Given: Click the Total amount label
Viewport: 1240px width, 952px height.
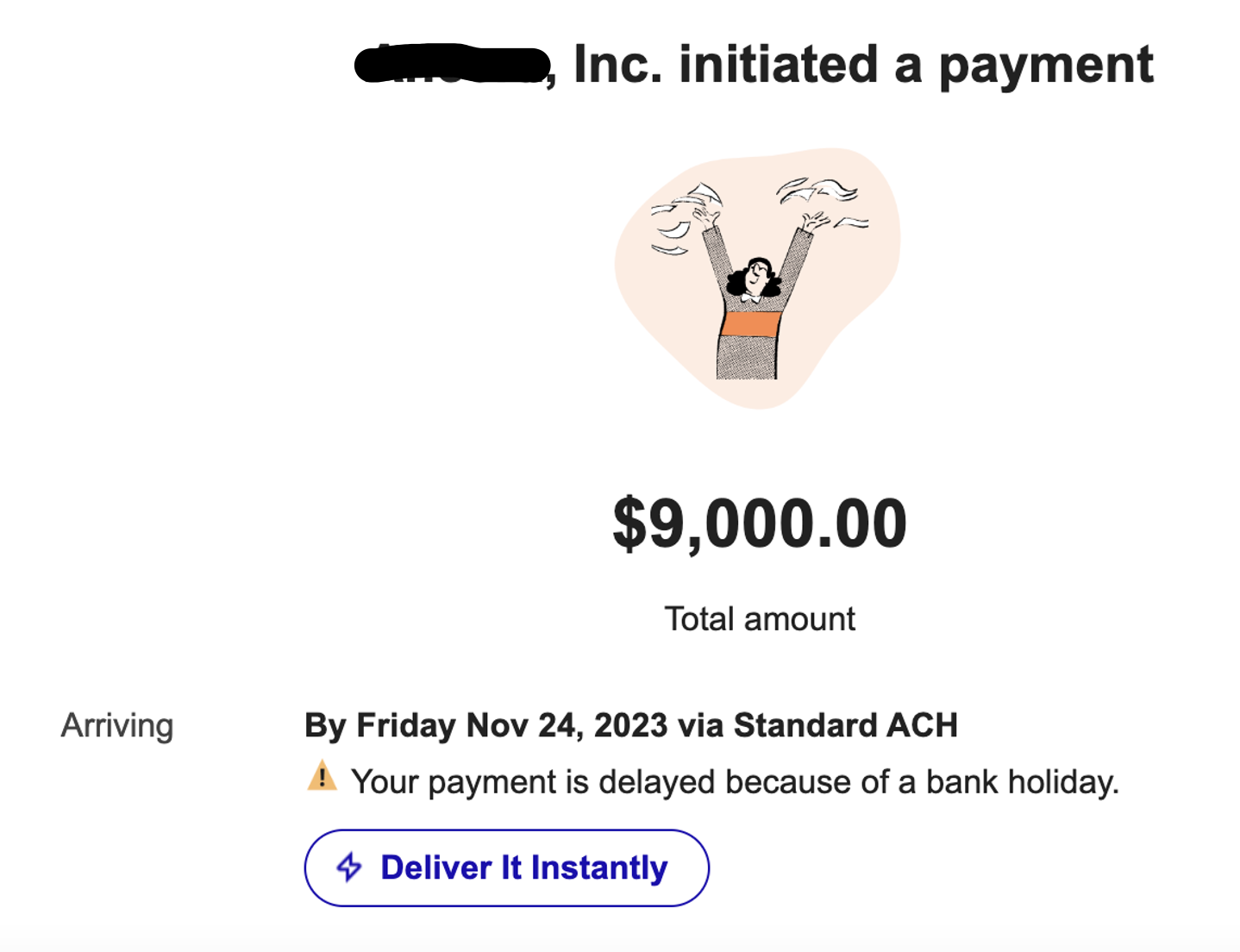Looking at the screenshot, I should (x=760, y=619).
